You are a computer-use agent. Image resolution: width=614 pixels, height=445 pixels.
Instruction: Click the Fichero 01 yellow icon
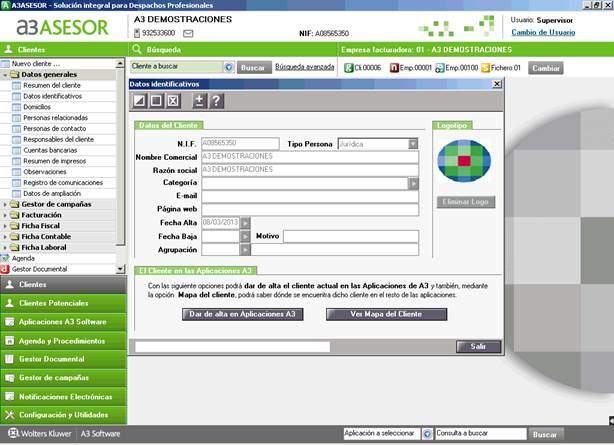point(486,68)
